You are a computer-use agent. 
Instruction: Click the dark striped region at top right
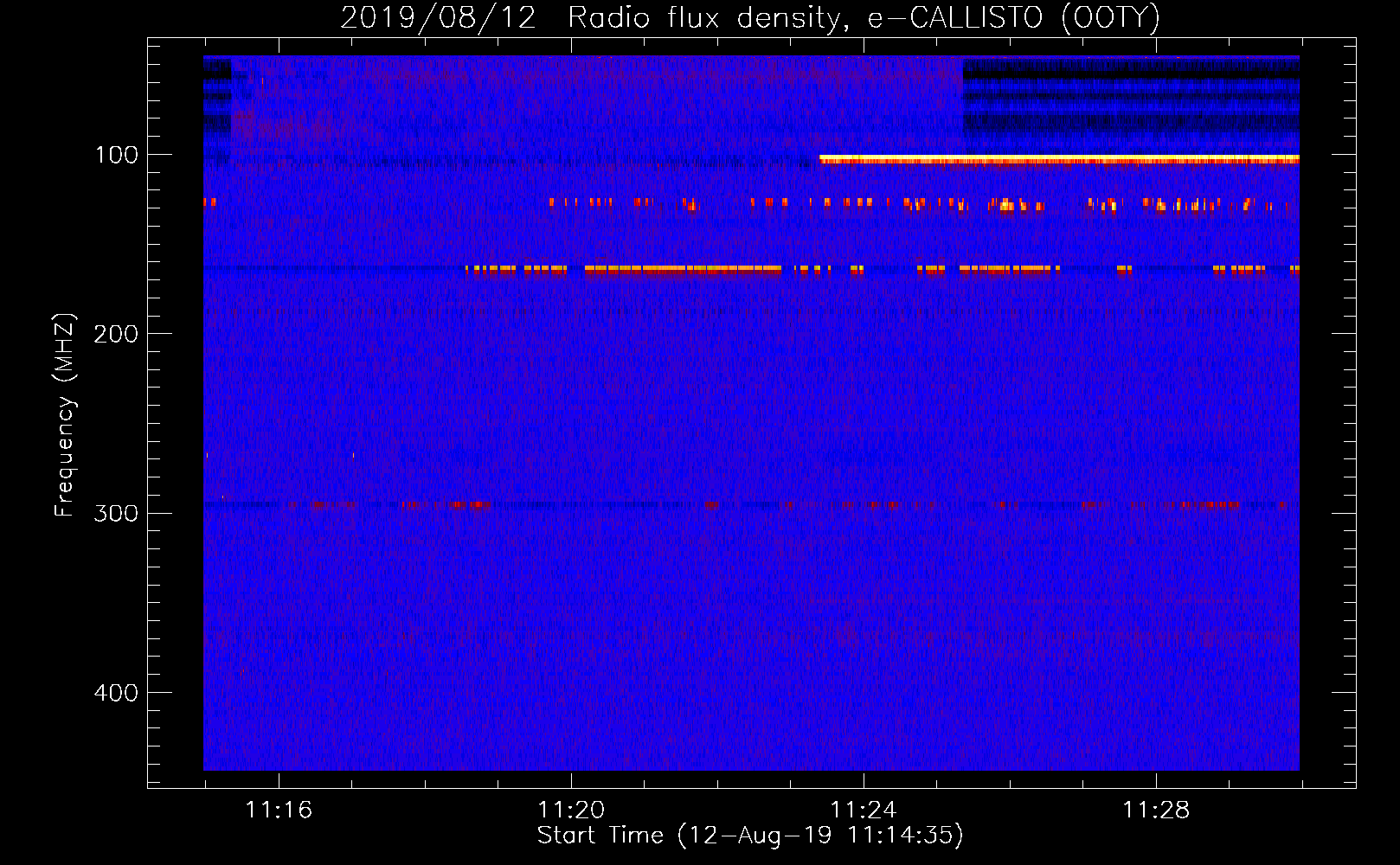[x=1131, y=105]
